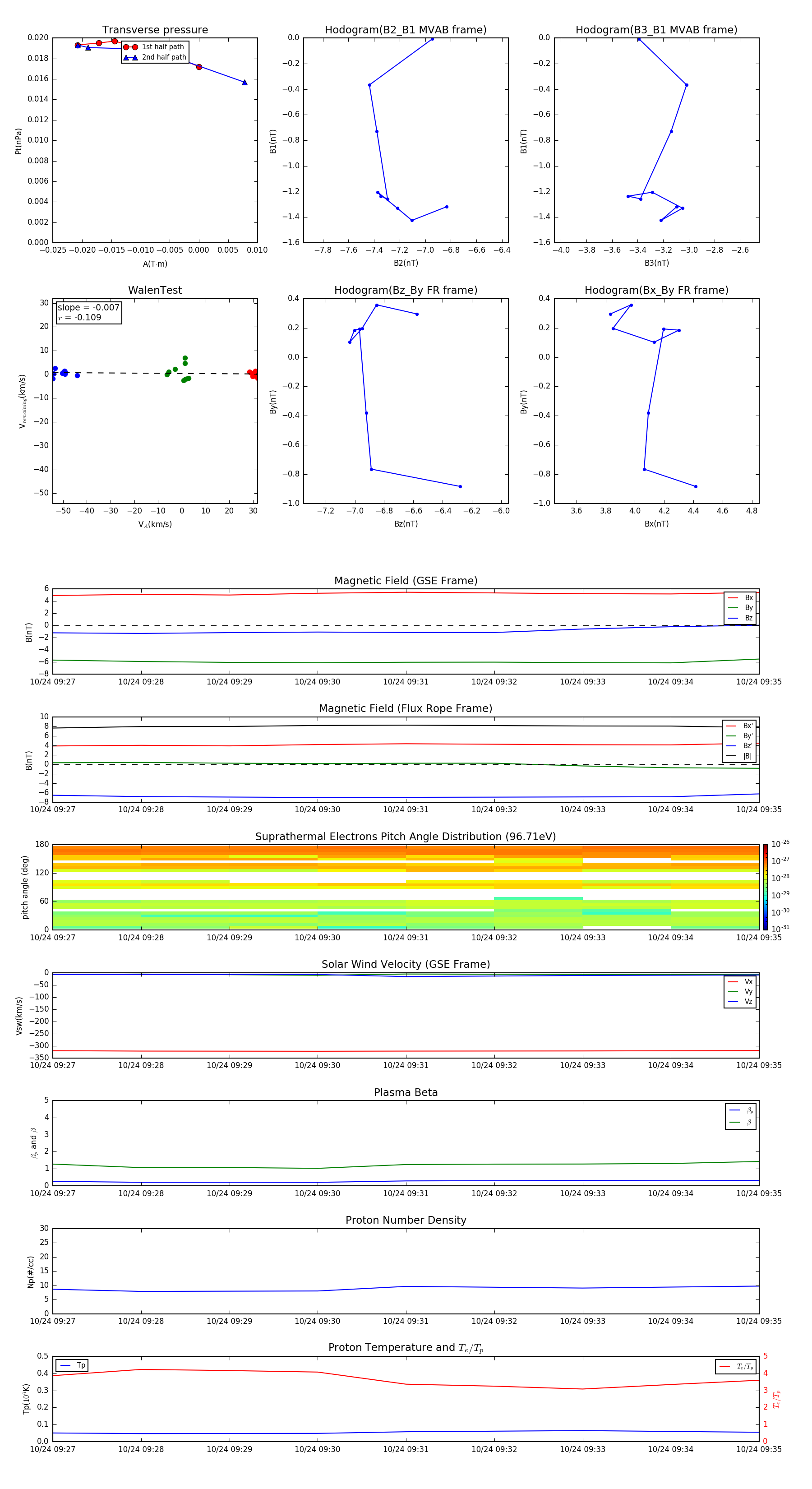Click the "Hodogram(Bz_By FR frame)" title
Image resolution: width=812 pixels, height=1489 pixels.
point(406,290)
